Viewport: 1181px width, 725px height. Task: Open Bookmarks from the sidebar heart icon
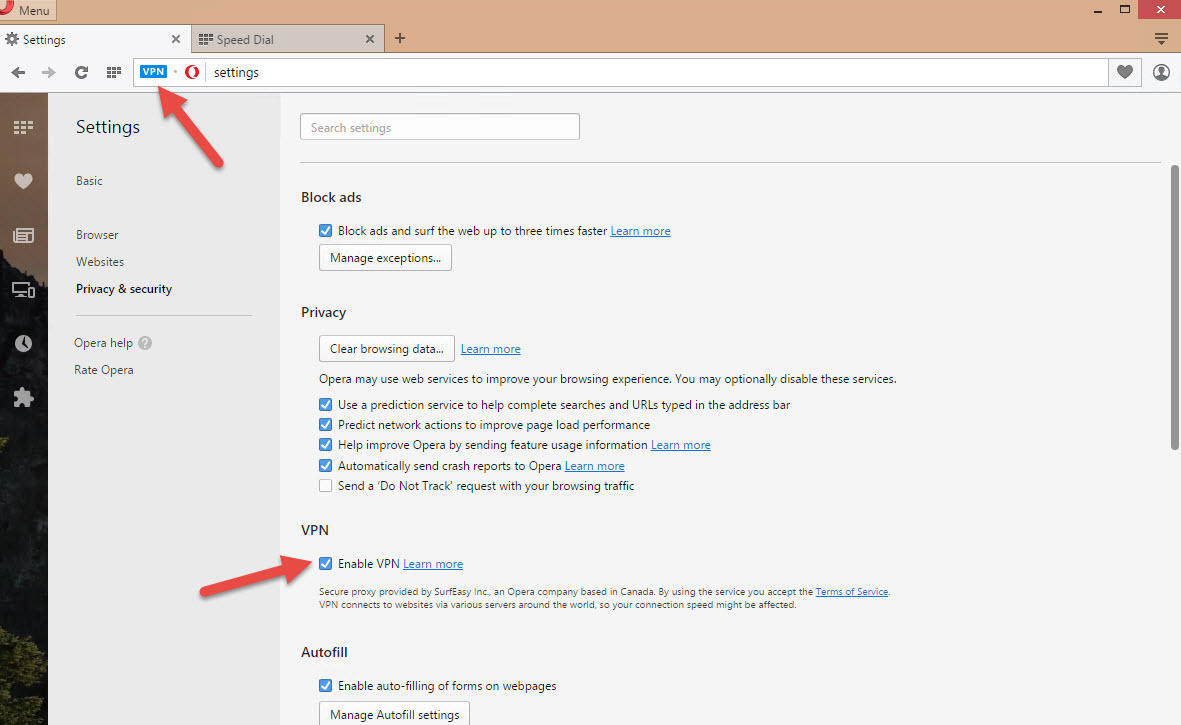point(23,181)
